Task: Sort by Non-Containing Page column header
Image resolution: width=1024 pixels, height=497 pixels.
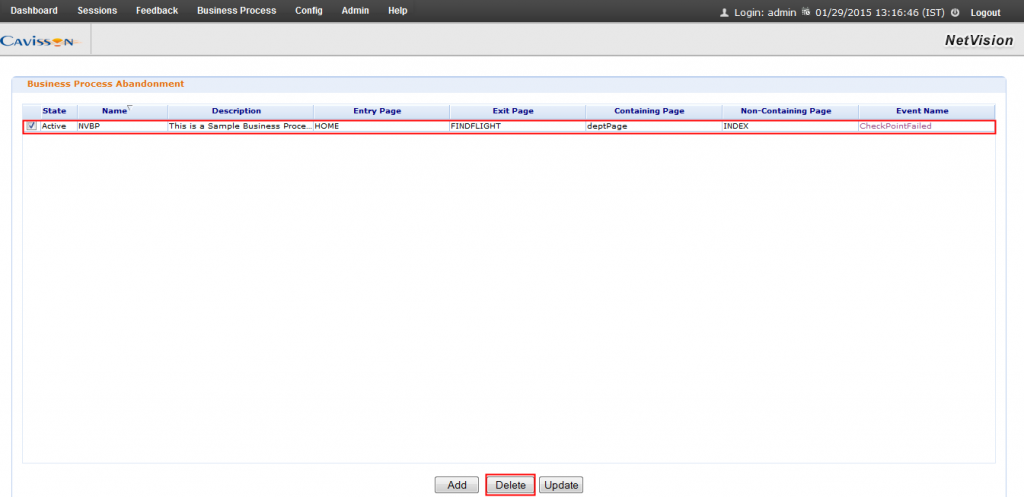Action: click(790, 111)
